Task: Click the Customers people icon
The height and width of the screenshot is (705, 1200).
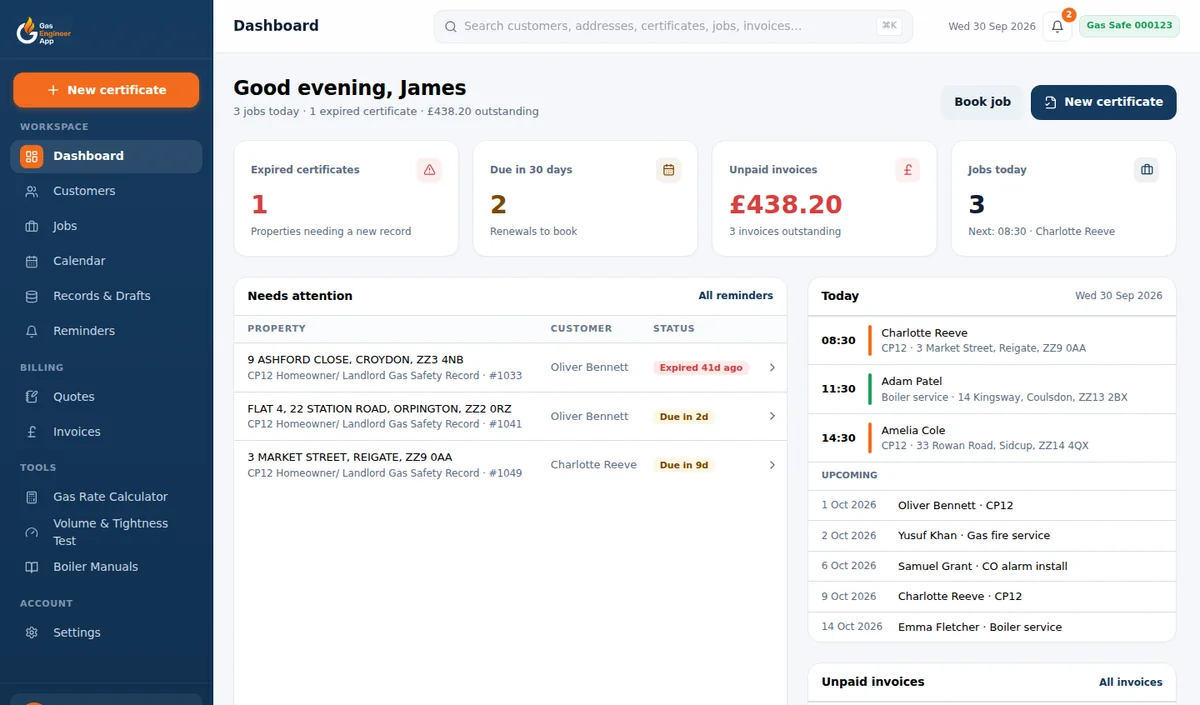Action: point(32,191)
